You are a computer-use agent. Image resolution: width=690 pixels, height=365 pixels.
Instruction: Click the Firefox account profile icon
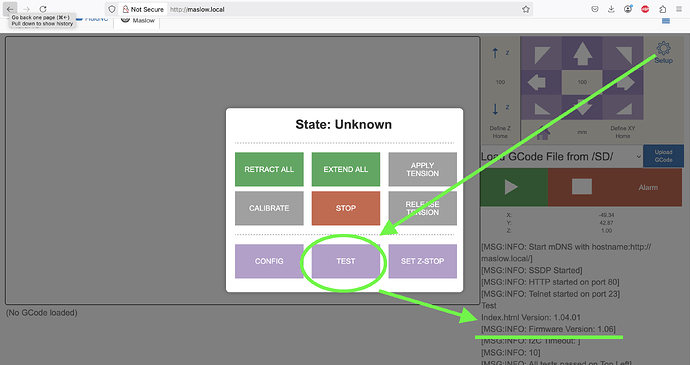click(628, 9)
